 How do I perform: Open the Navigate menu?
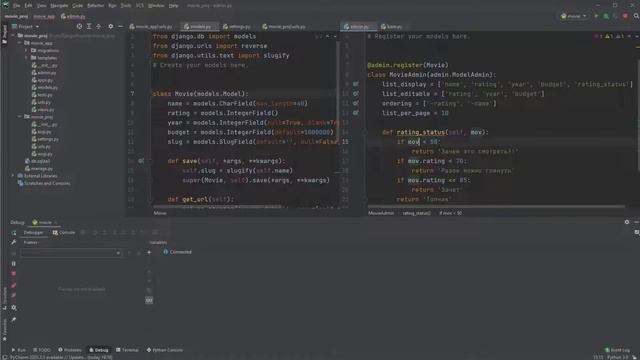(59, 6)
